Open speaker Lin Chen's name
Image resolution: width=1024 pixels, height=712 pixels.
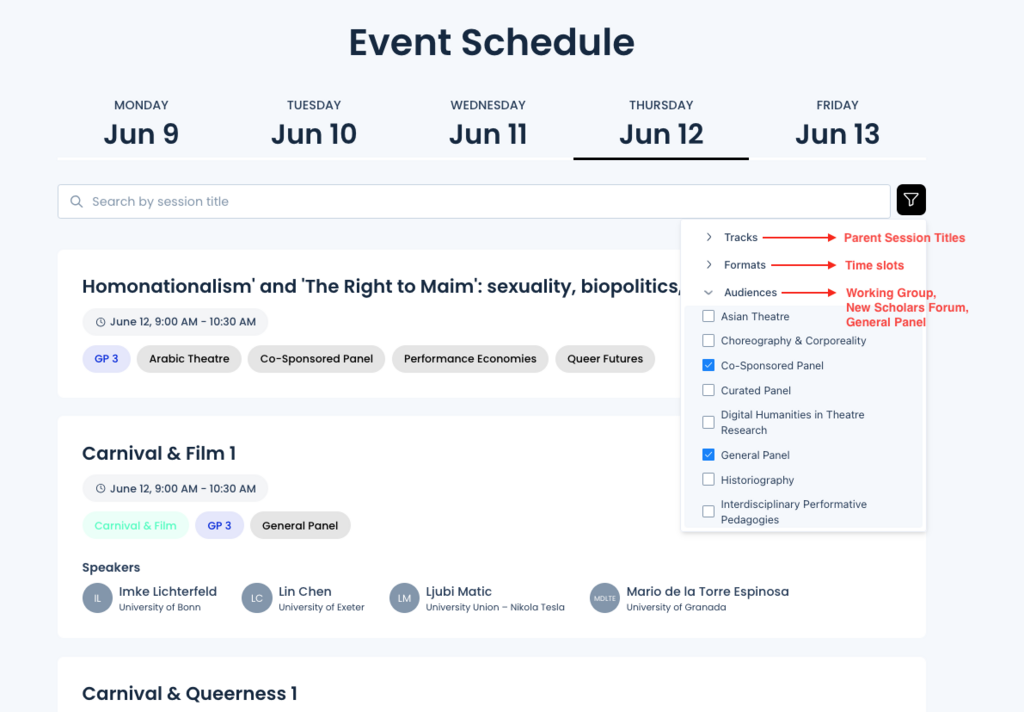[x=305, y=591]
